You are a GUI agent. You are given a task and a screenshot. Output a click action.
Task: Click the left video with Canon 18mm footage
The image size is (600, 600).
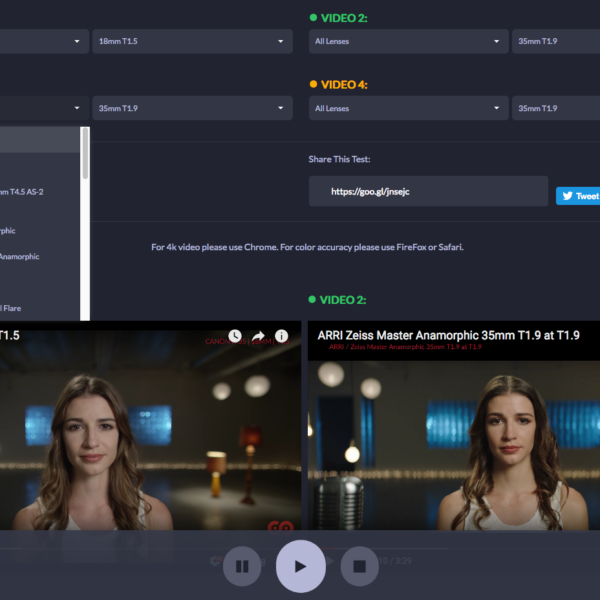[x=150, y=426]
